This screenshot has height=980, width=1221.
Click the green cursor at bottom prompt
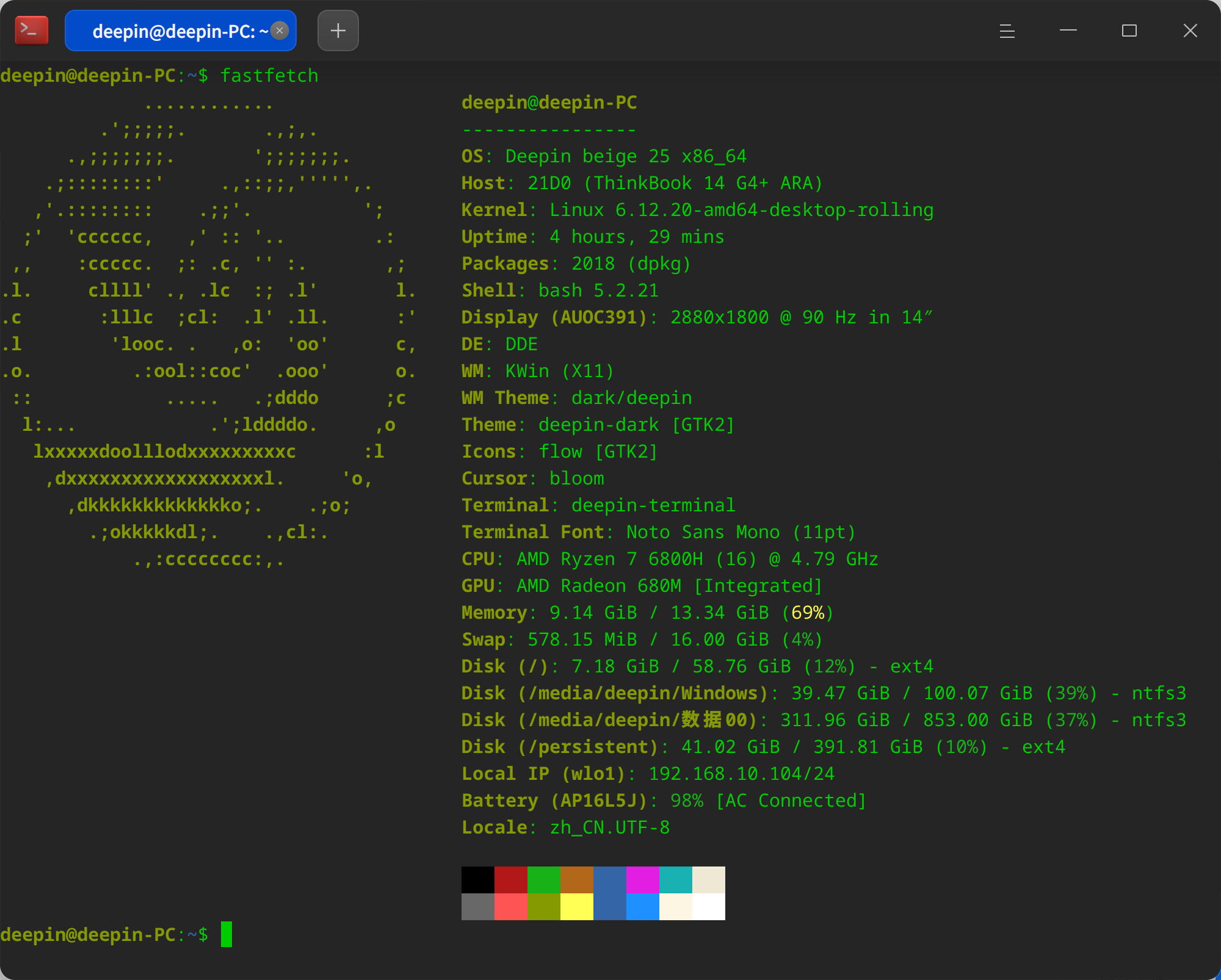click(226, 934)
